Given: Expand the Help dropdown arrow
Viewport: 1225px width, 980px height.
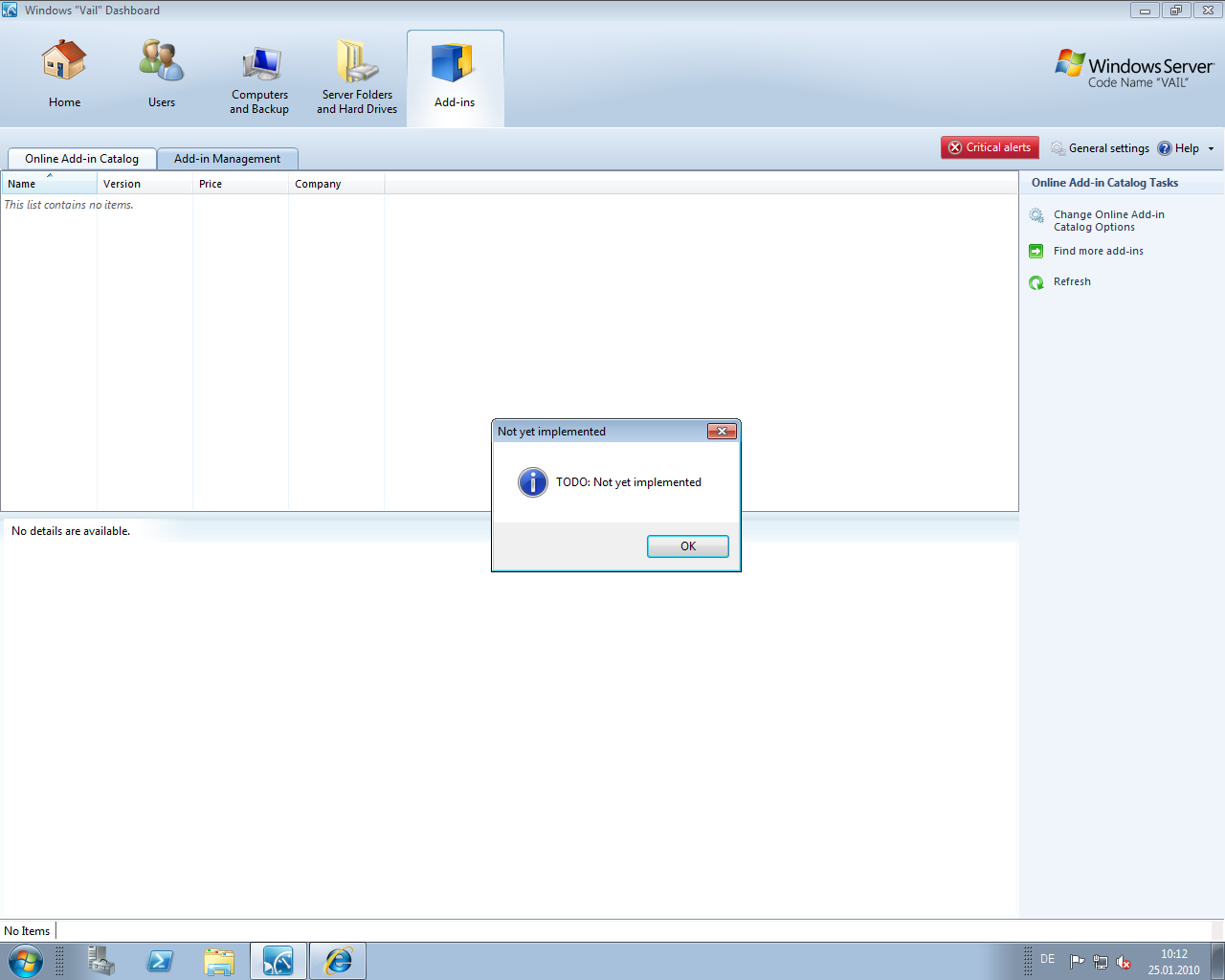Looking at the screenshot, I should click(1211, 148).
